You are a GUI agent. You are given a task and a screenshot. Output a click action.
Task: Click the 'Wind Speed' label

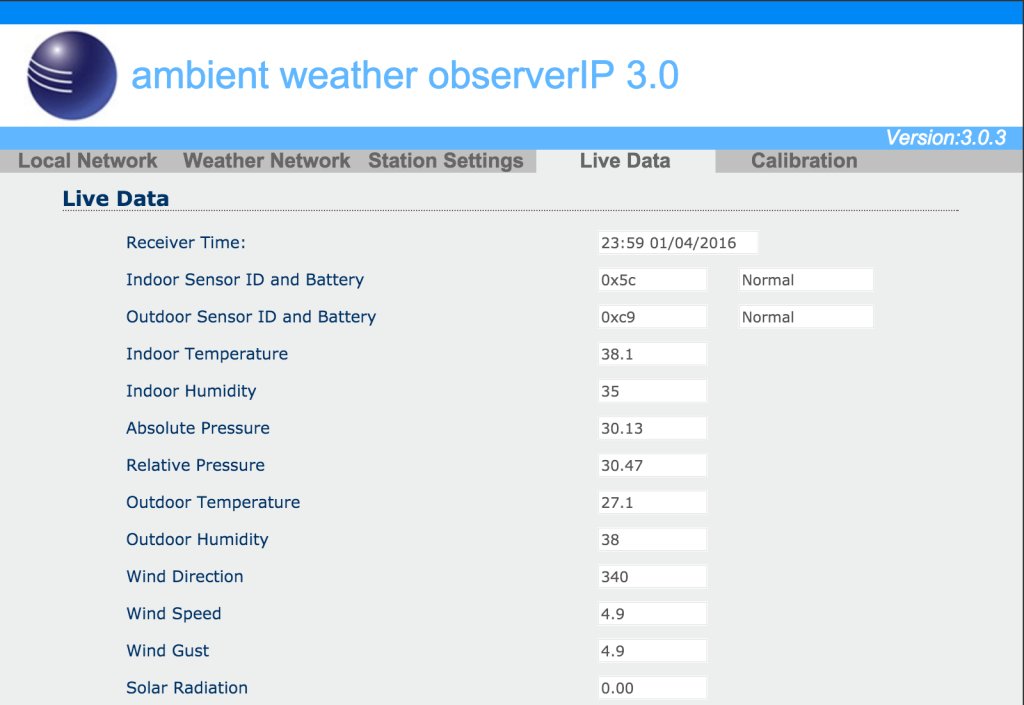(x=174, y=614)
